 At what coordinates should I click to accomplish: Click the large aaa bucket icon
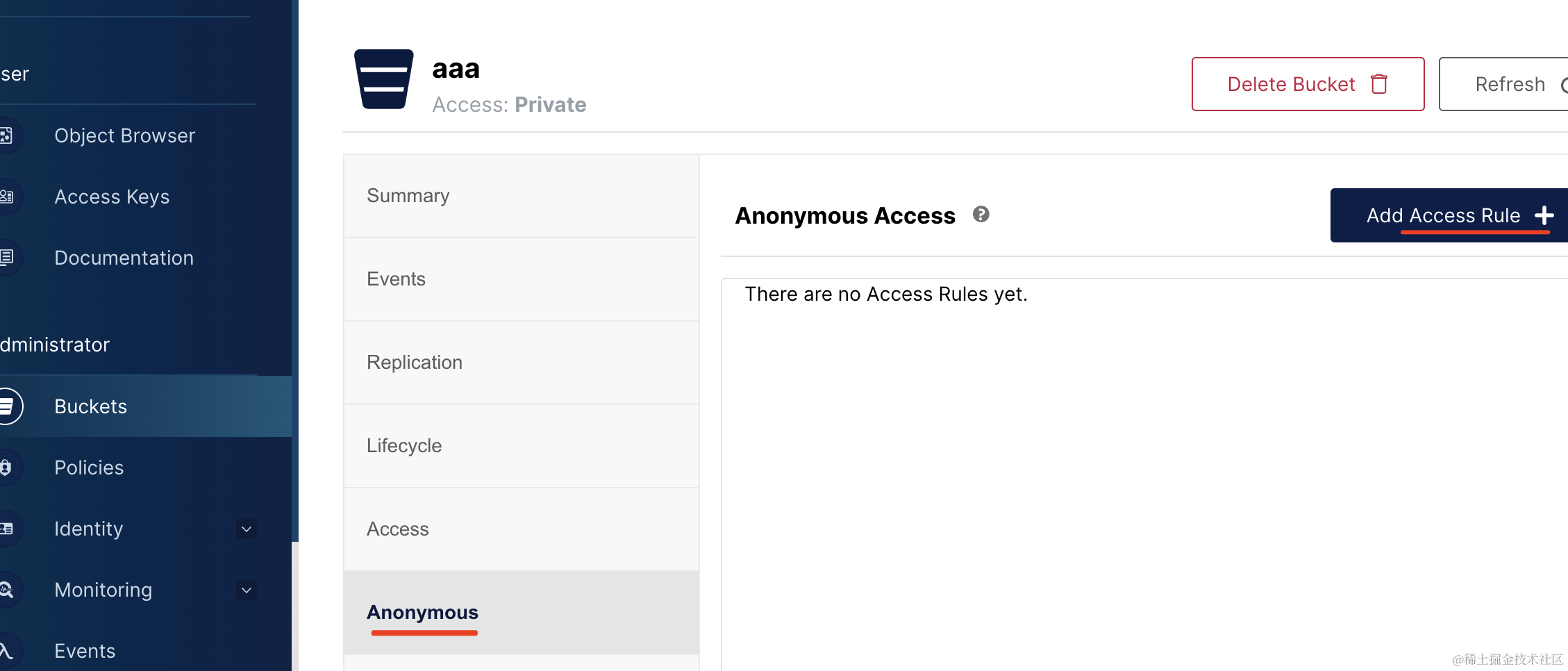[x=384, y=79]
